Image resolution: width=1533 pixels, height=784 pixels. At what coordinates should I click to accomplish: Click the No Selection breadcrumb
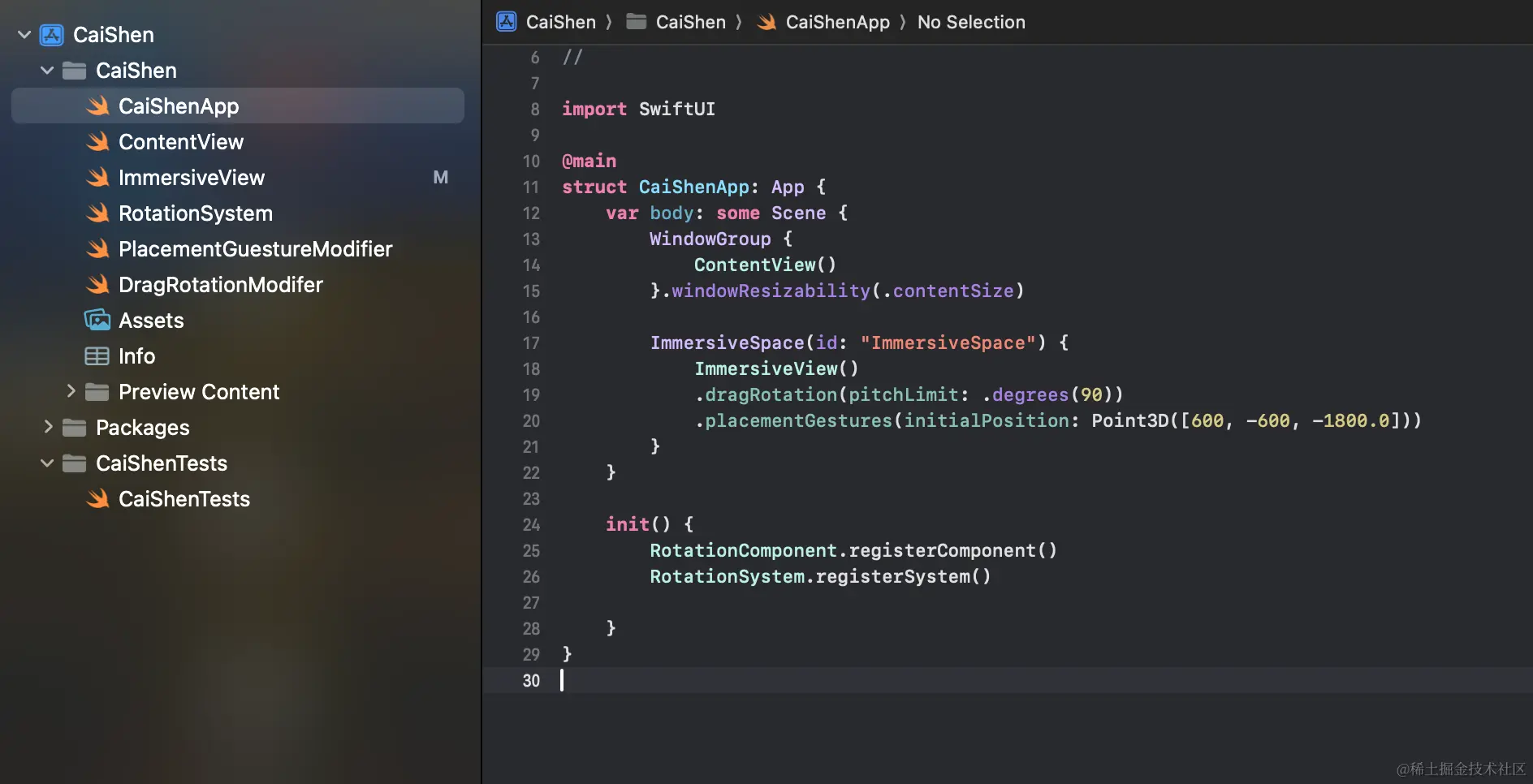click(x=971, y=22)
